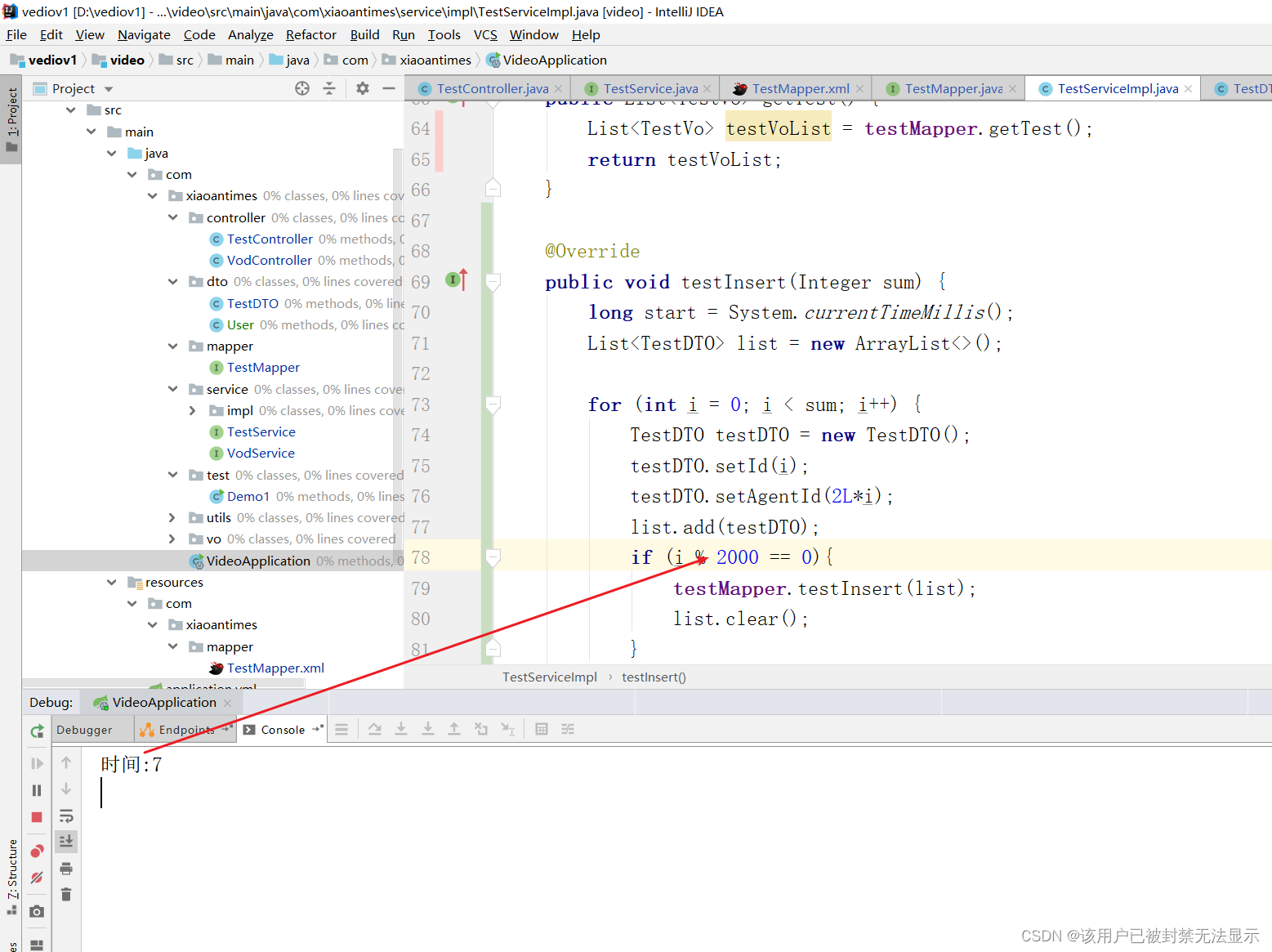1272x952 pixels.
Task: Collapse the controller package node
Action: 172,217
